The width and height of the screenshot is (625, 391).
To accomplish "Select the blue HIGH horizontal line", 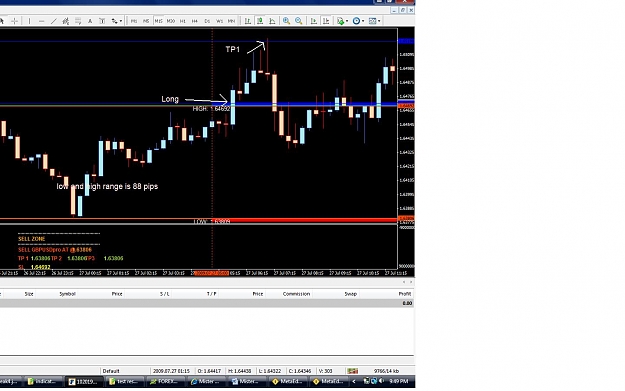I will tap(315, 104).
